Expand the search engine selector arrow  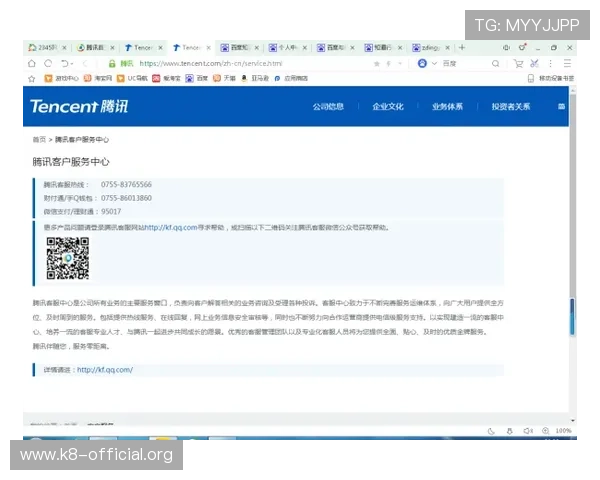pos(434,64)
